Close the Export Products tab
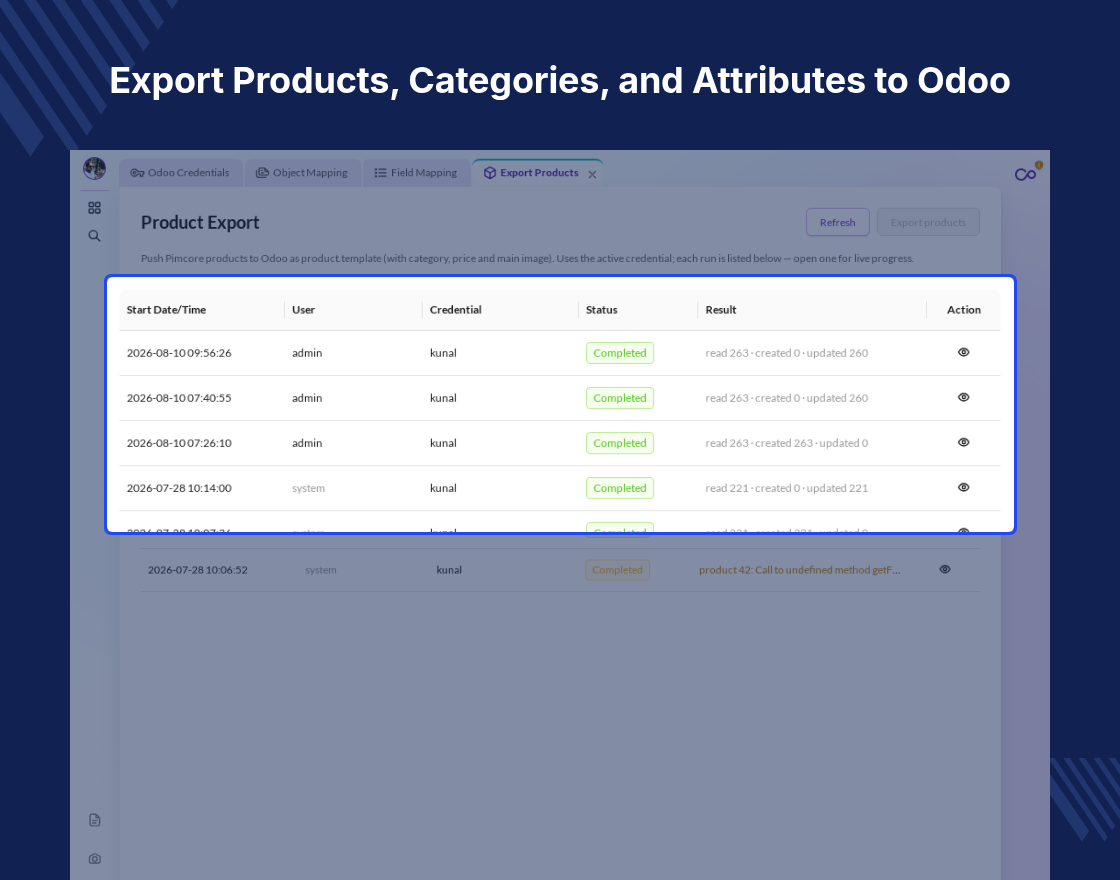 [x=592, y=174]
